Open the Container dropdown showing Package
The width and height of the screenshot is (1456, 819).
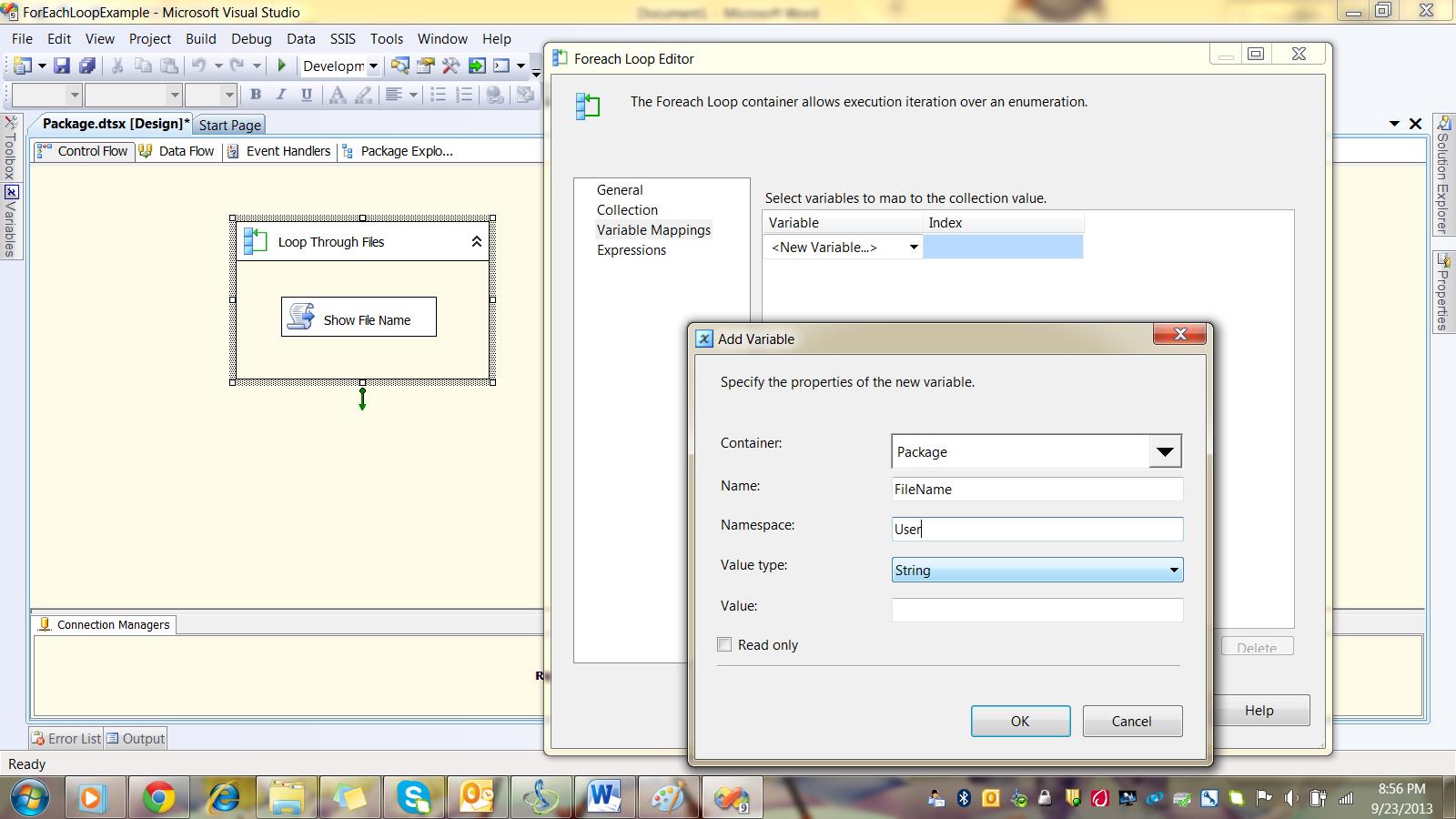[1164, 451]
